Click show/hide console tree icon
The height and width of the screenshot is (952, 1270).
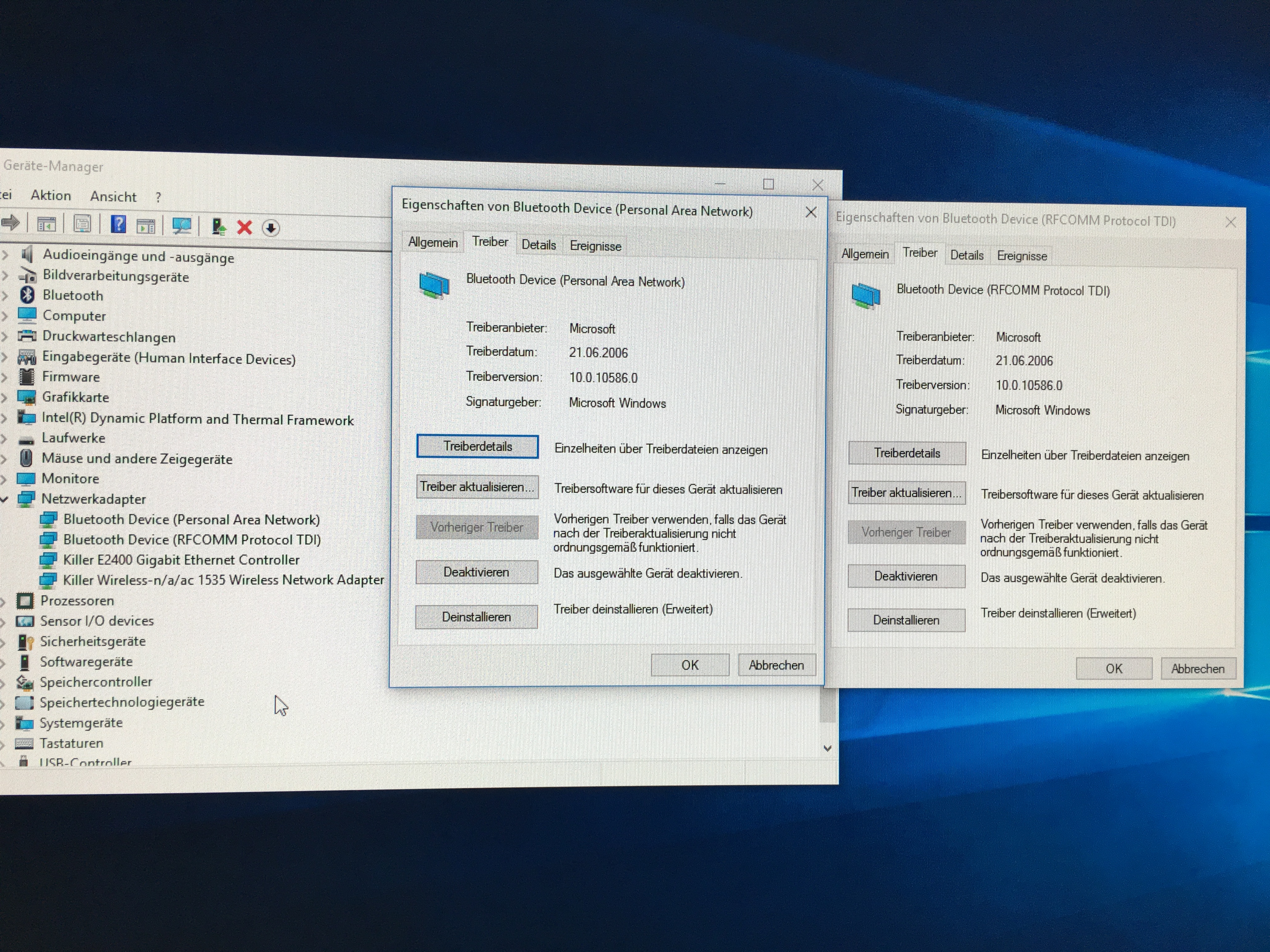(46, 224)
